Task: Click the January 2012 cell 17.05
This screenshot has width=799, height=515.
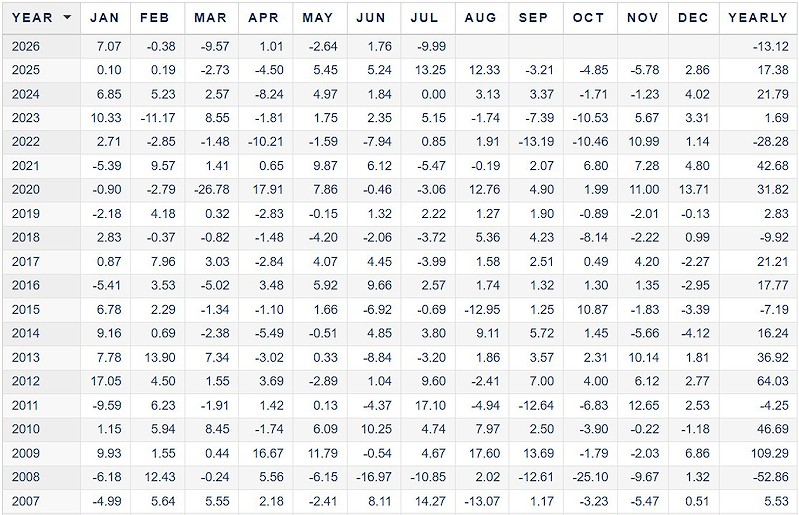Action: [x=106, y=381]
